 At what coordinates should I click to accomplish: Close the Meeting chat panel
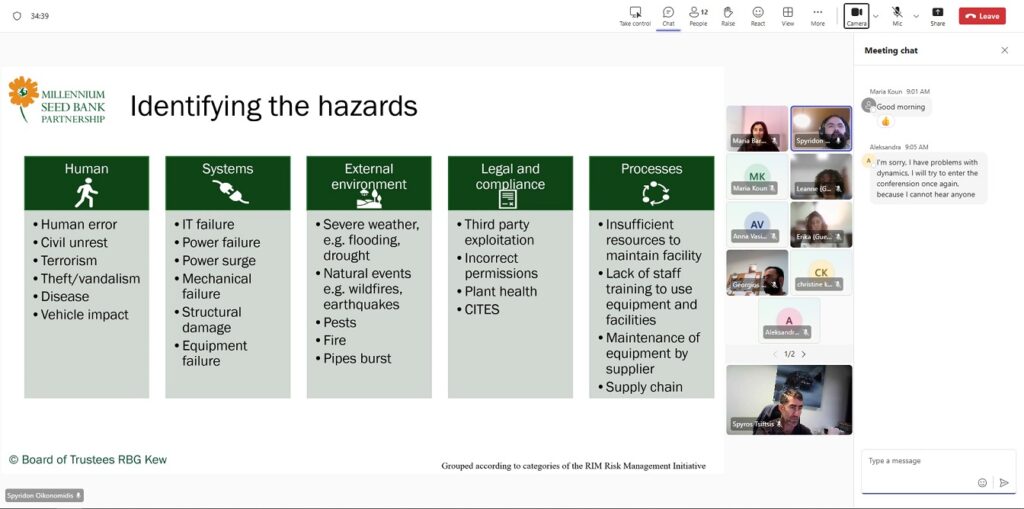(x=1005, y=50)
